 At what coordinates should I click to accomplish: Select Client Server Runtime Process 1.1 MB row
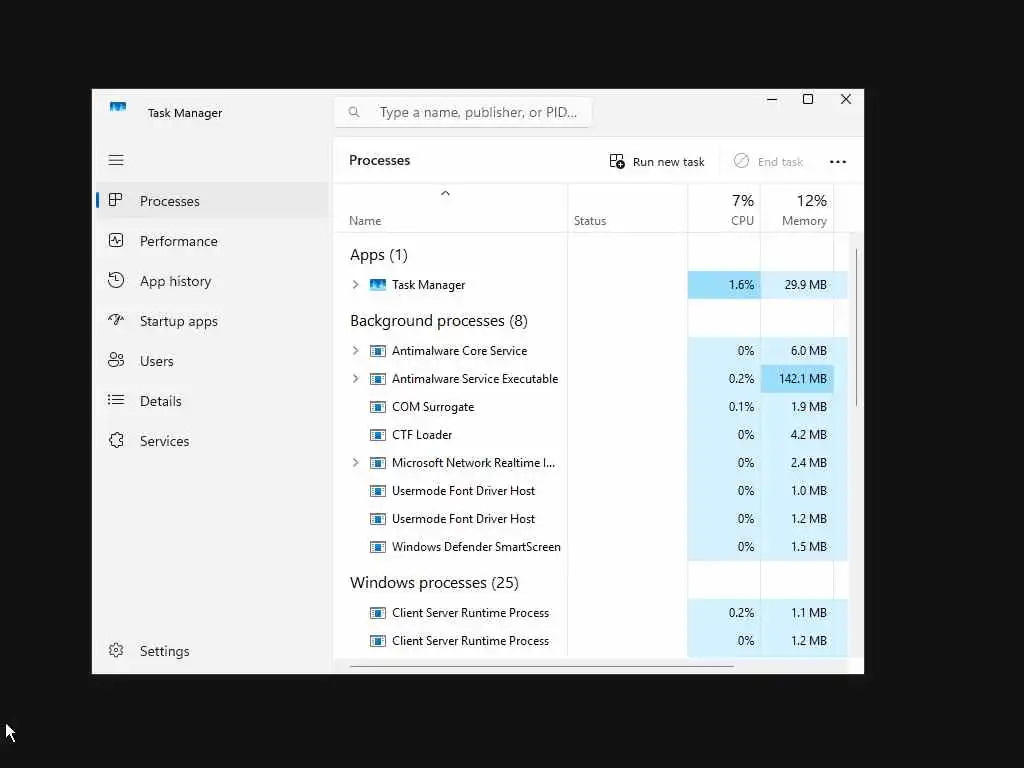click(591, 613)
